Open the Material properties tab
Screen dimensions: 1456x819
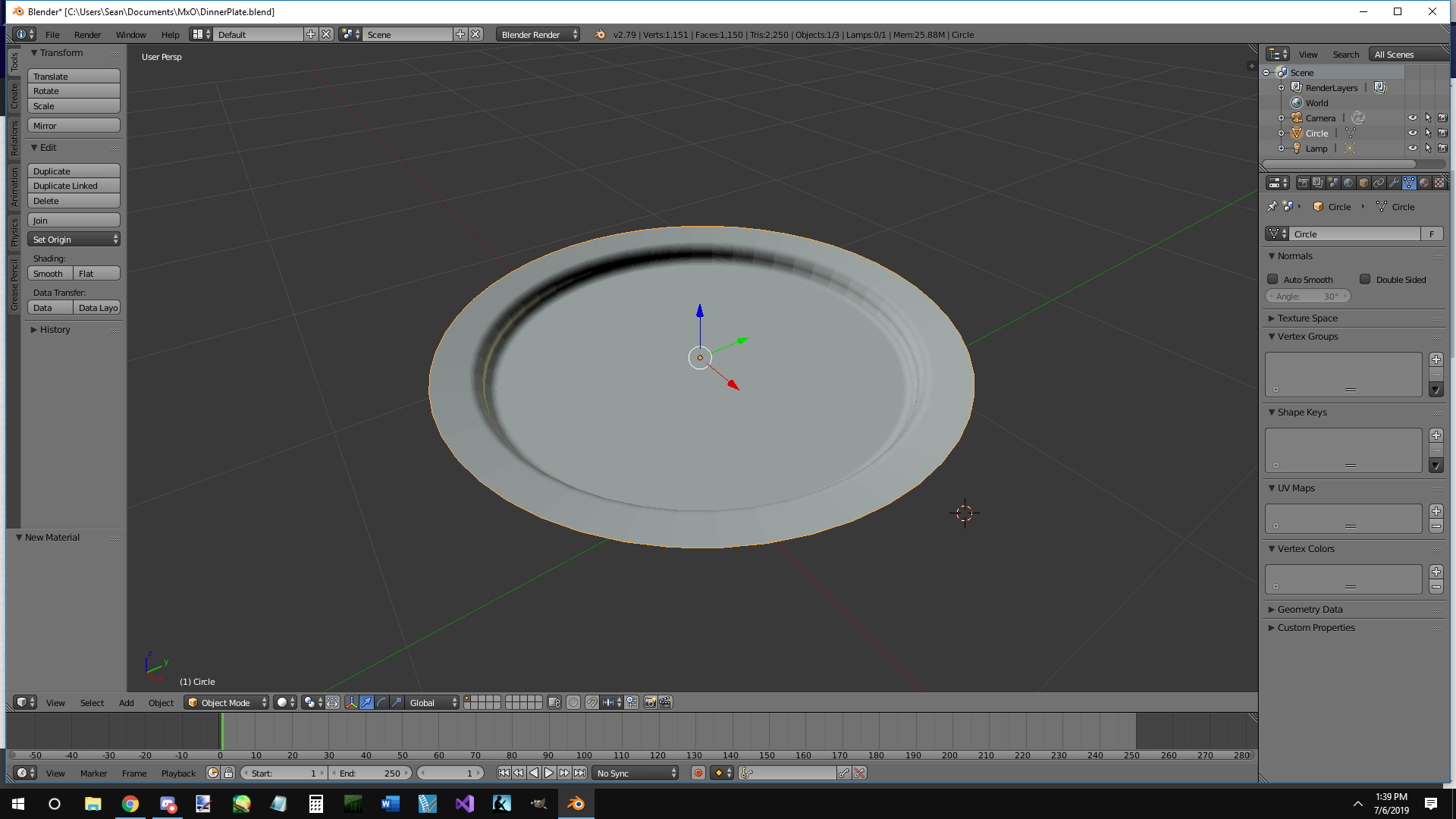point(1424,183)
